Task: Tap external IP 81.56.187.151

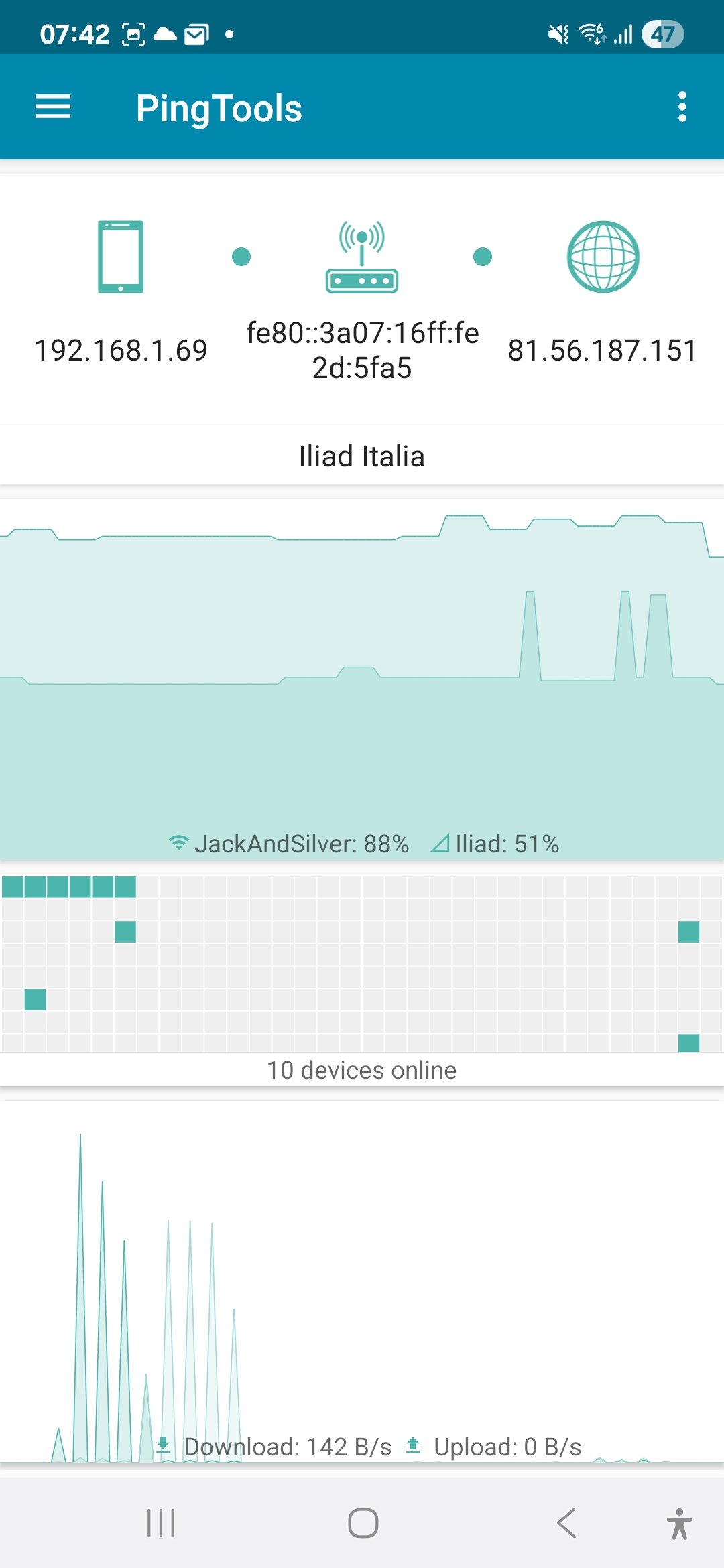Action: [603, 350]
